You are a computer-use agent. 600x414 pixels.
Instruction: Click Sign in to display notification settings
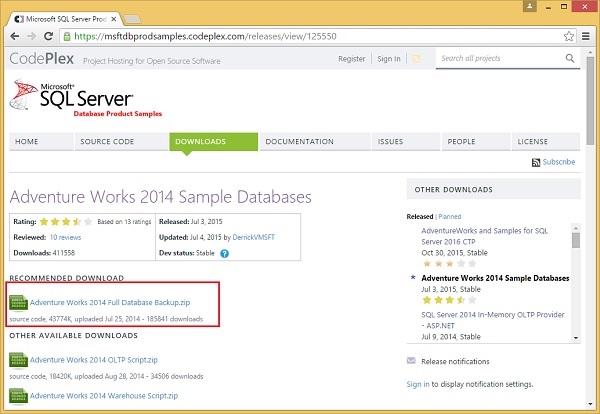418,384
